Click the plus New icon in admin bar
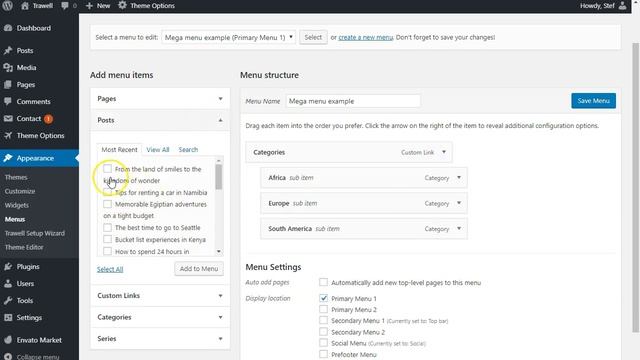Screen dimensions: 640x360 coord(89,6)
